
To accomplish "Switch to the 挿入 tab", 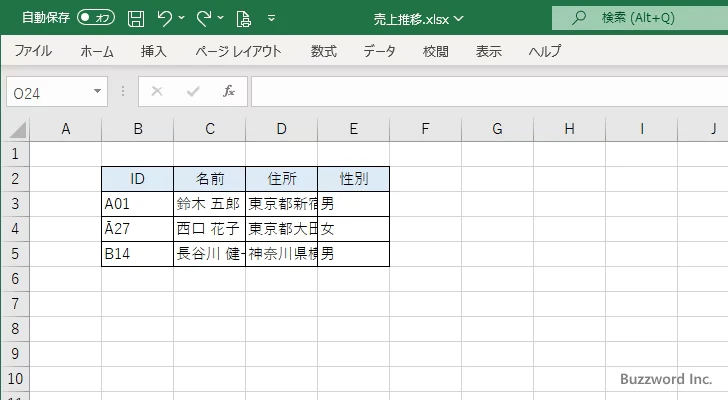I will tap(154, 51).
